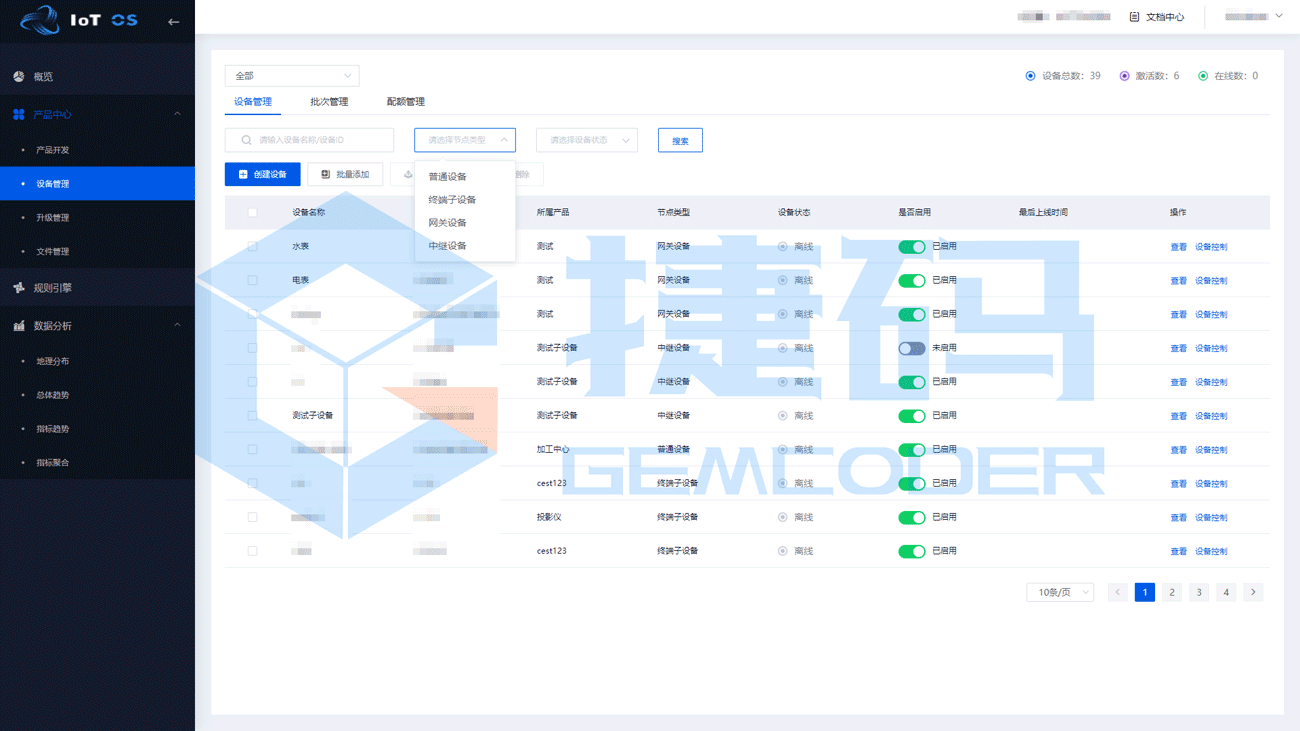Click the 文档中心 document icon
Image resolution: width=1300 pixels, height=731 pixels.
[x=1134, y=17]
